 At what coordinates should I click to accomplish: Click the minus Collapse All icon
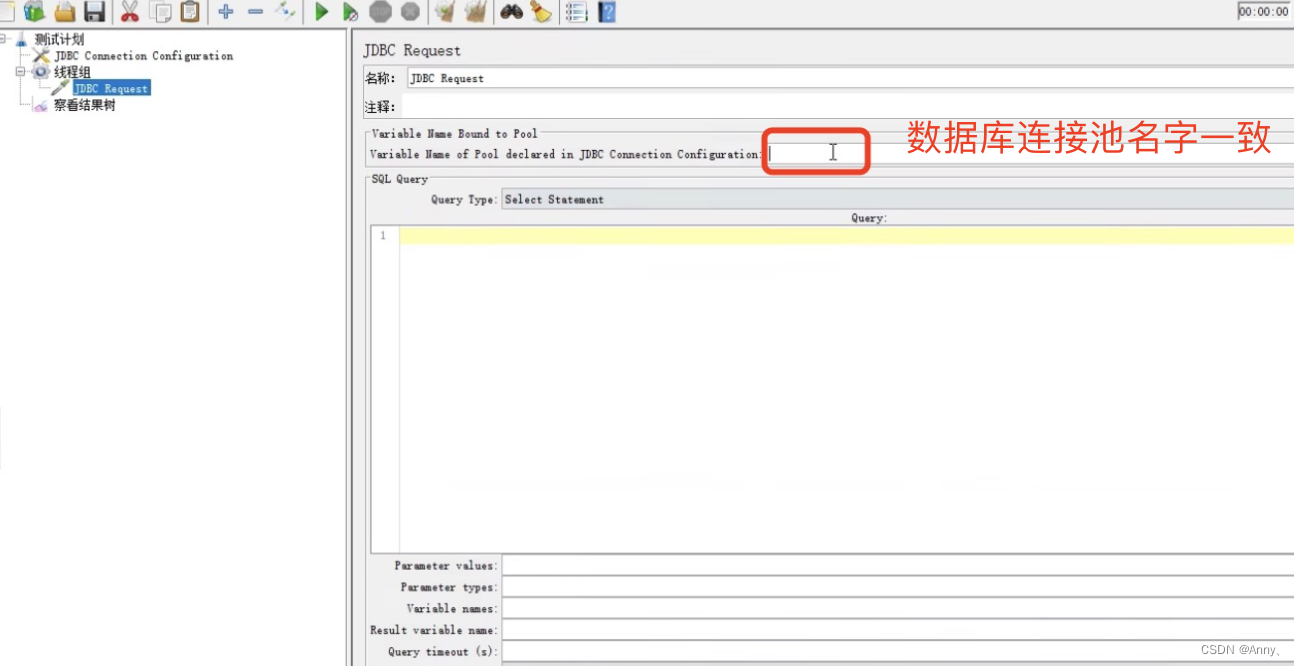tap(256, 12)
